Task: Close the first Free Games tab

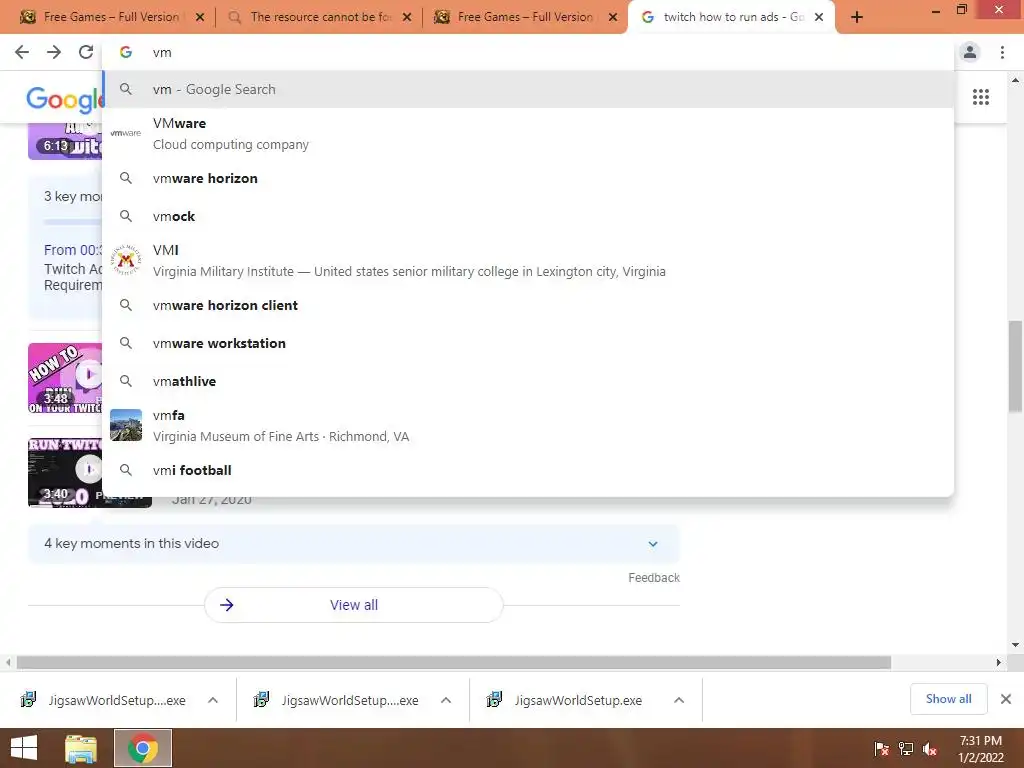Action: tap(200, 18)
